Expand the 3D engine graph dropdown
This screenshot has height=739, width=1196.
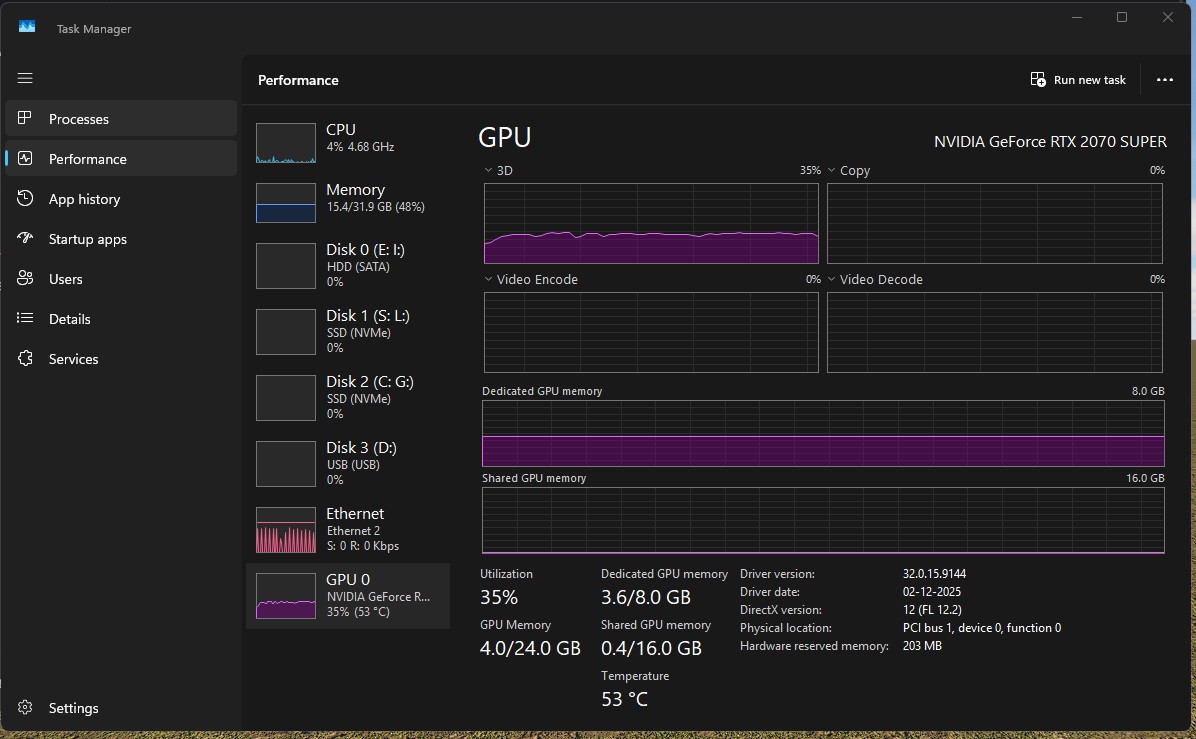click(x=488, y=171)
